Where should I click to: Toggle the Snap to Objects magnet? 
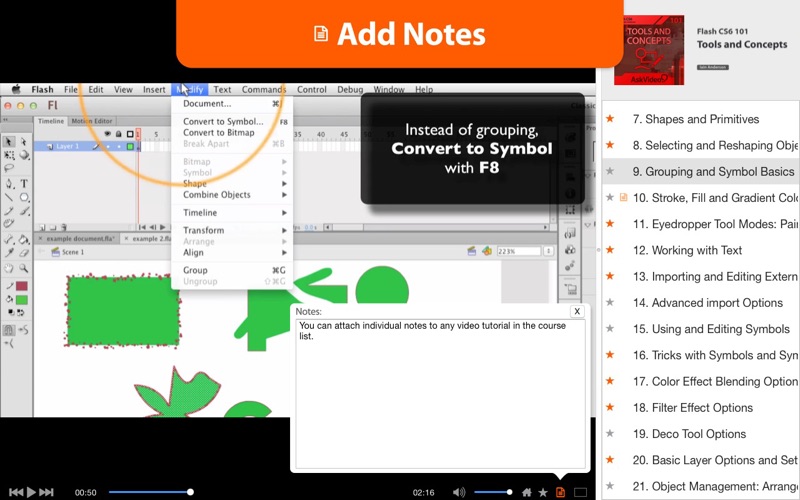pos(9,331)
